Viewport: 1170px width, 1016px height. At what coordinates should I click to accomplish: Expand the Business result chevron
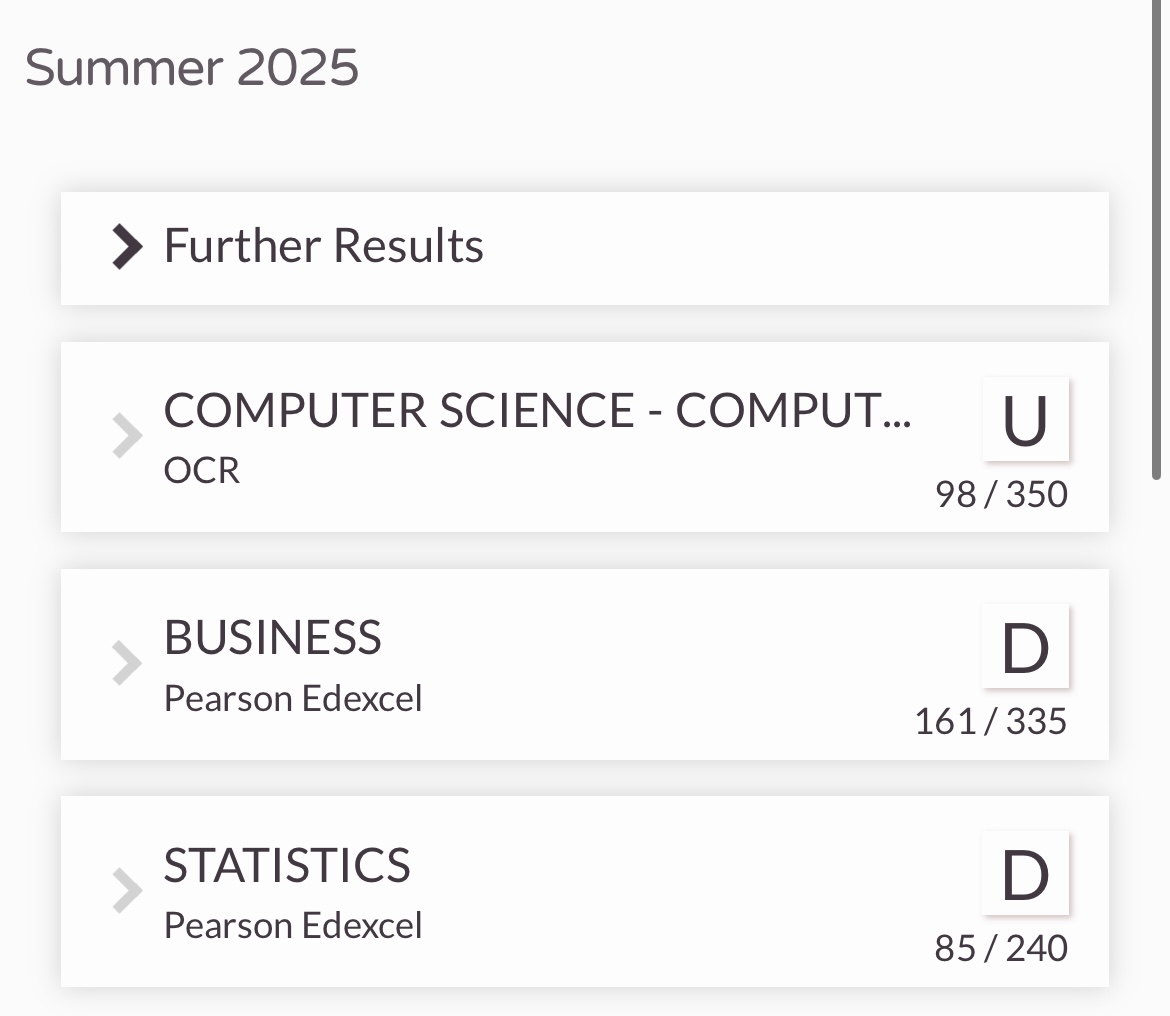[x=128, y=662]
